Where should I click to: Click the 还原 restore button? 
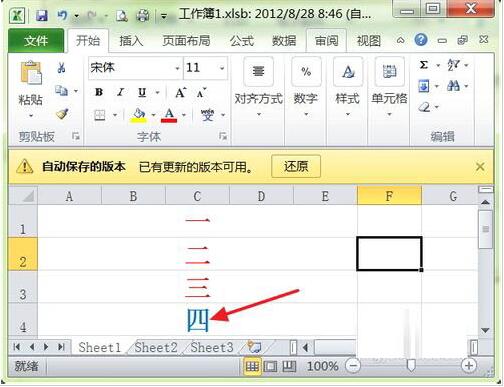[296, 166]
